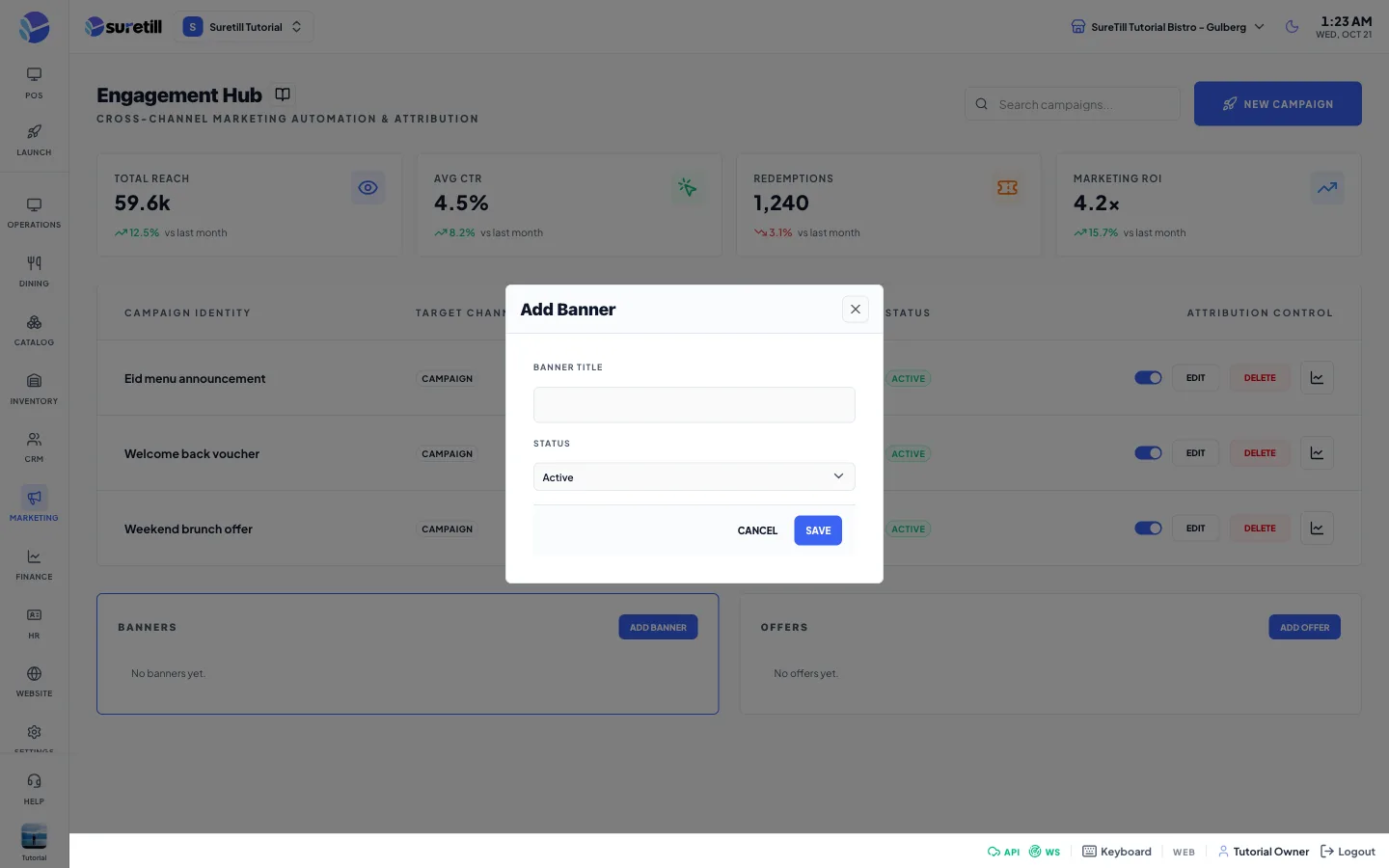Open analytics chart for Welcome back voucher
The height and width of the screenshot is (868, 1389).
[x=1317, y=453]
